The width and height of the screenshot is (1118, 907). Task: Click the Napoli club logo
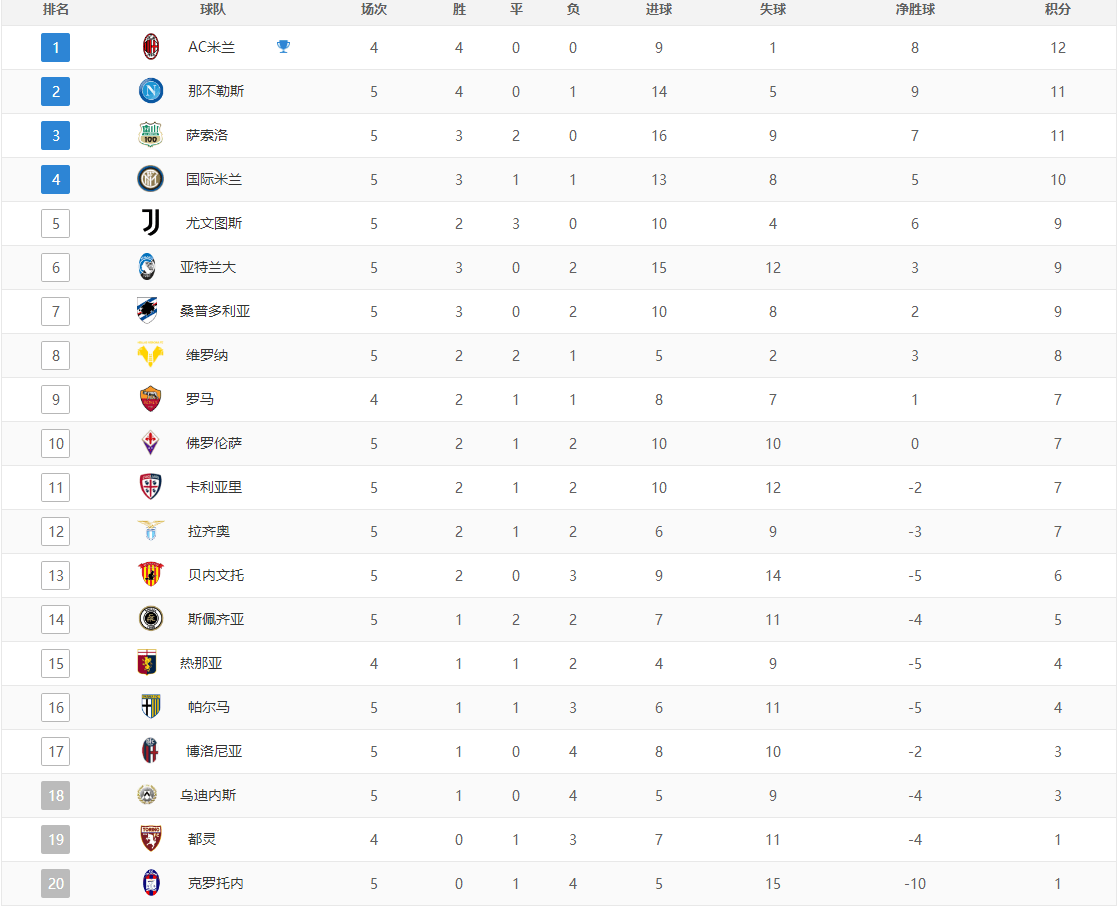(x=150, y=91)
